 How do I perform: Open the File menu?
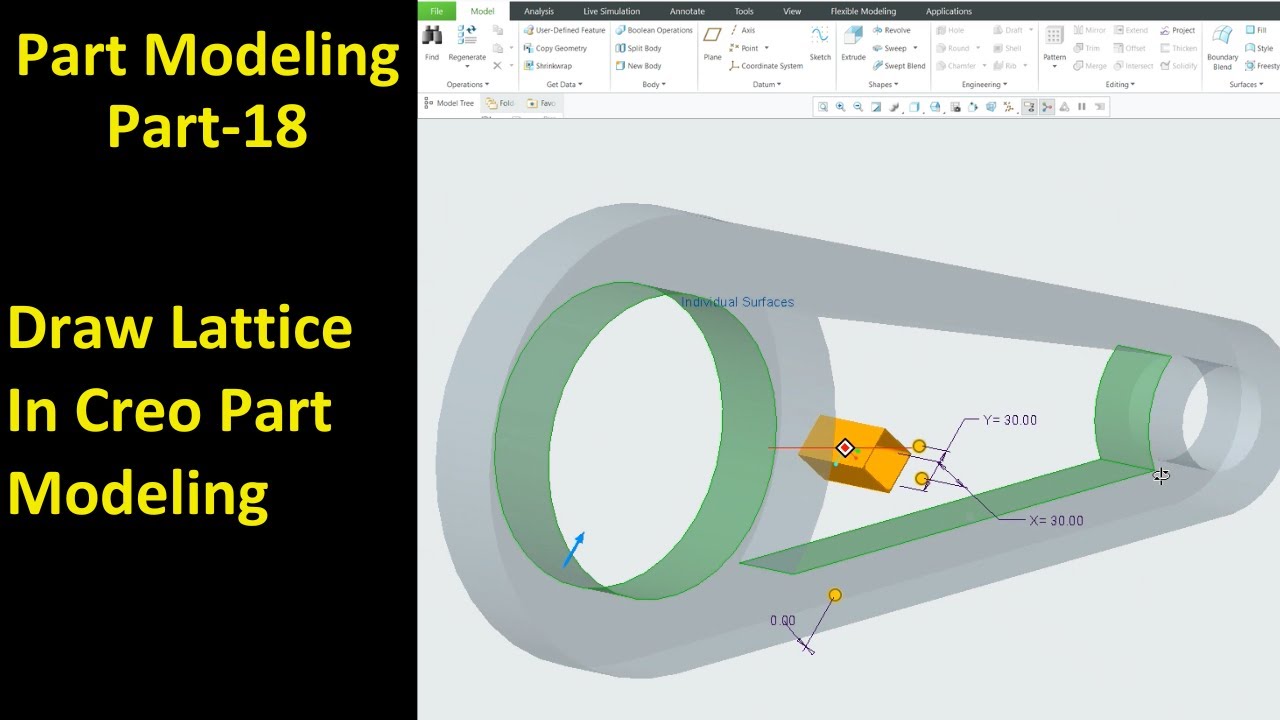point(437,11)
